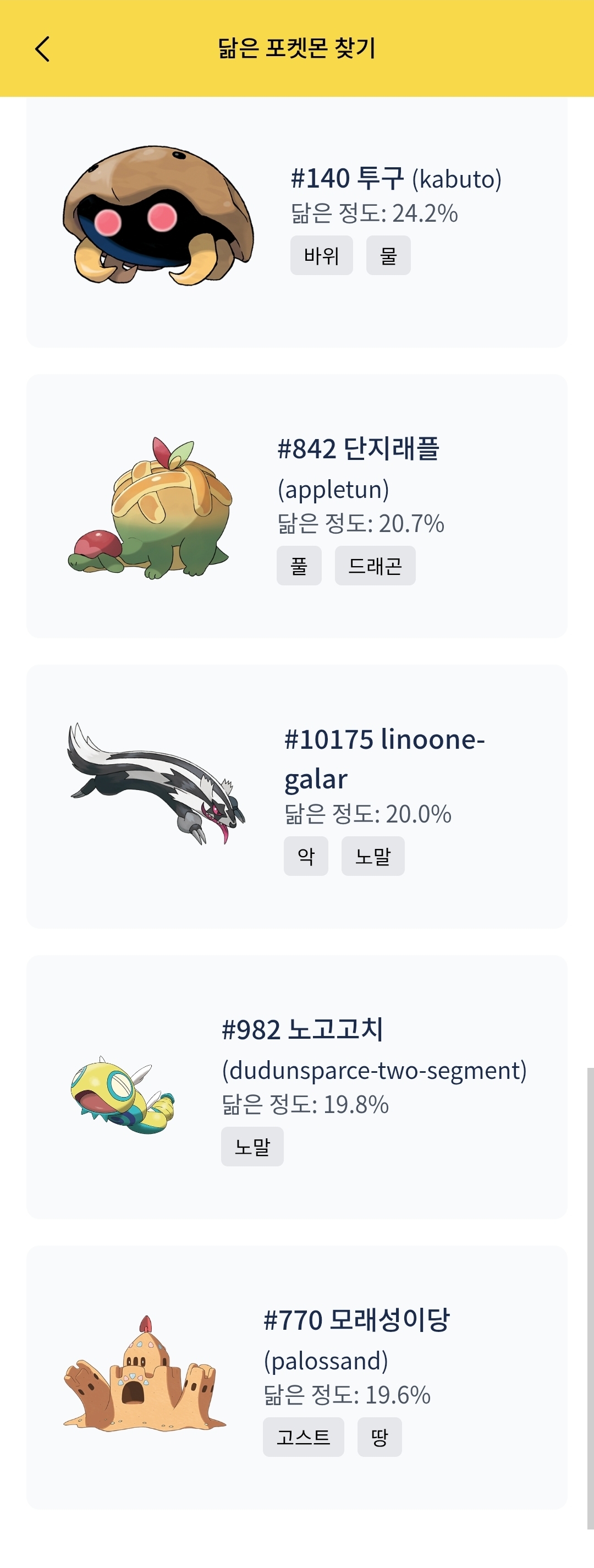This screenshot has height=1568, width=594.
Task: Tap the back arrow in header
Action: coord(42,50)
